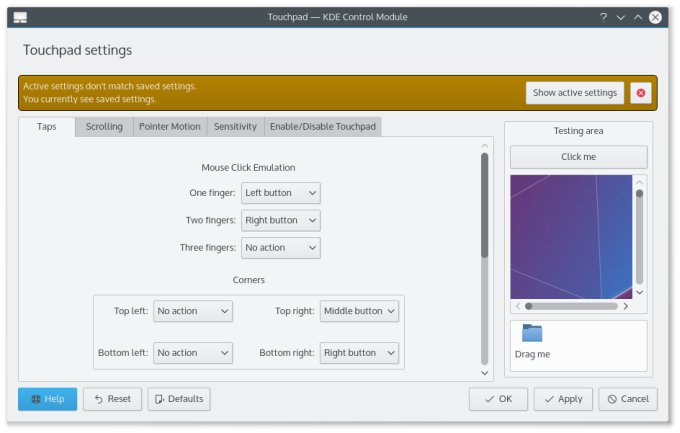680x433 pixels.
Task: Expand the Top left corner dropdown
Action: click(193, 311)
